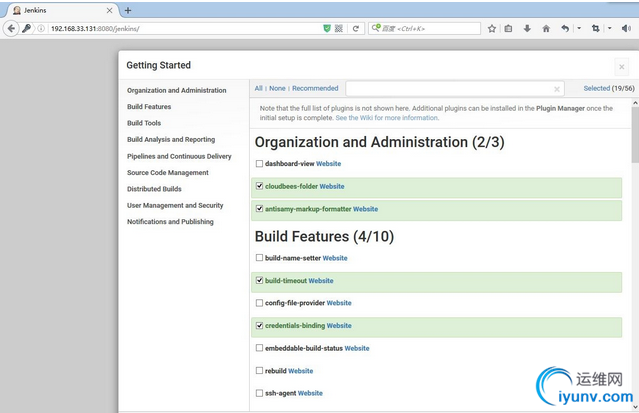
Task: Jump to Source Code Management category
Action: [167, 172]
